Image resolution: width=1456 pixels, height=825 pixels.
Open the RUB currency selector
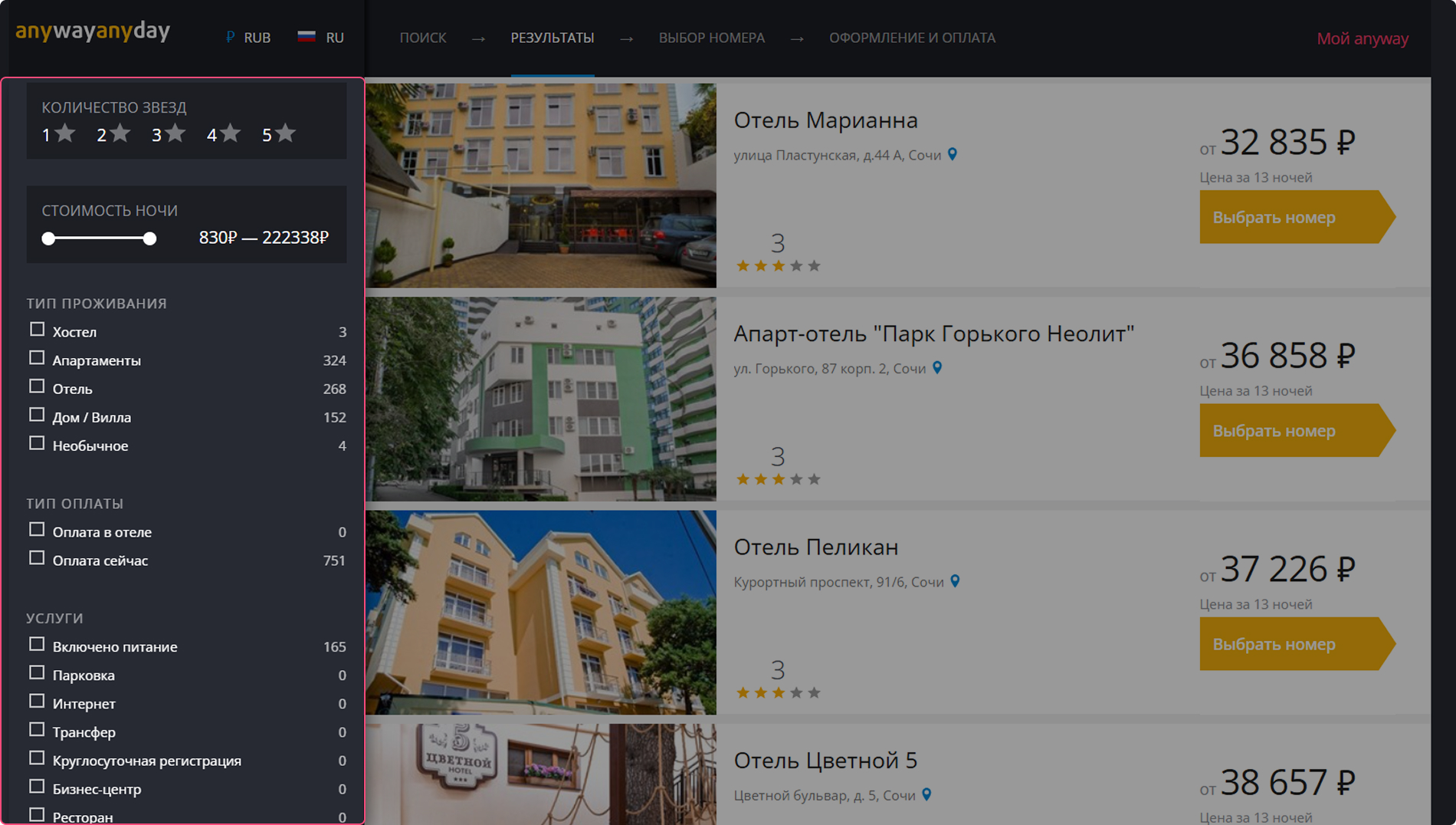coord(248,38)
